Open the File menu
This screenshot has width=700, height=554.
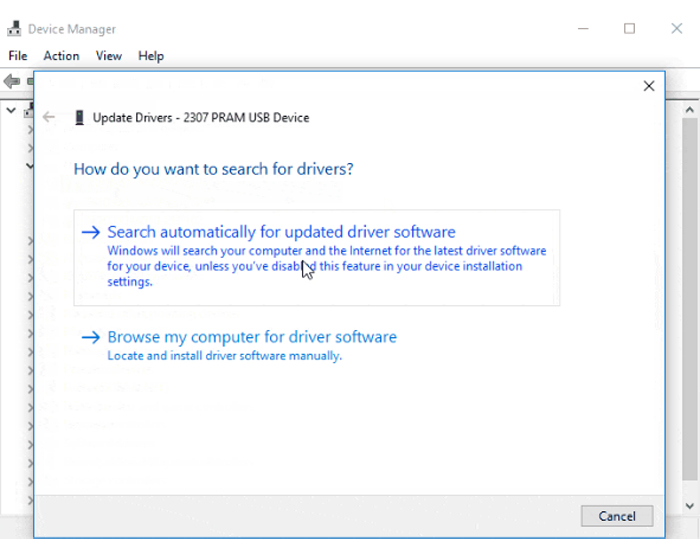(18, 56)
